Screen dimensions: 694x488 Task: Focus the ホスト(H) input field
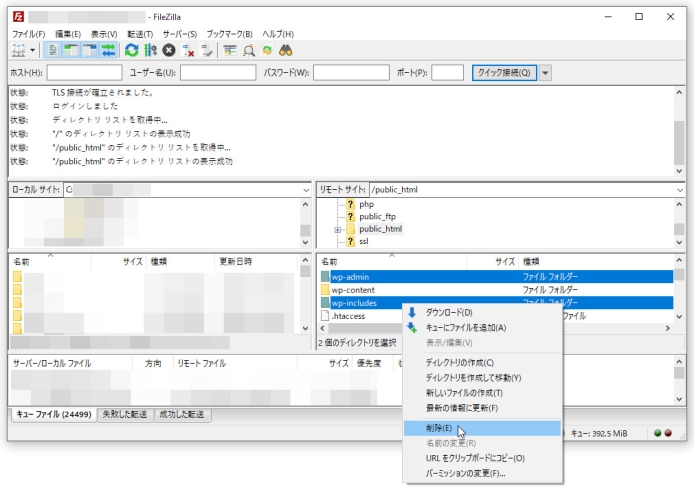85,73
